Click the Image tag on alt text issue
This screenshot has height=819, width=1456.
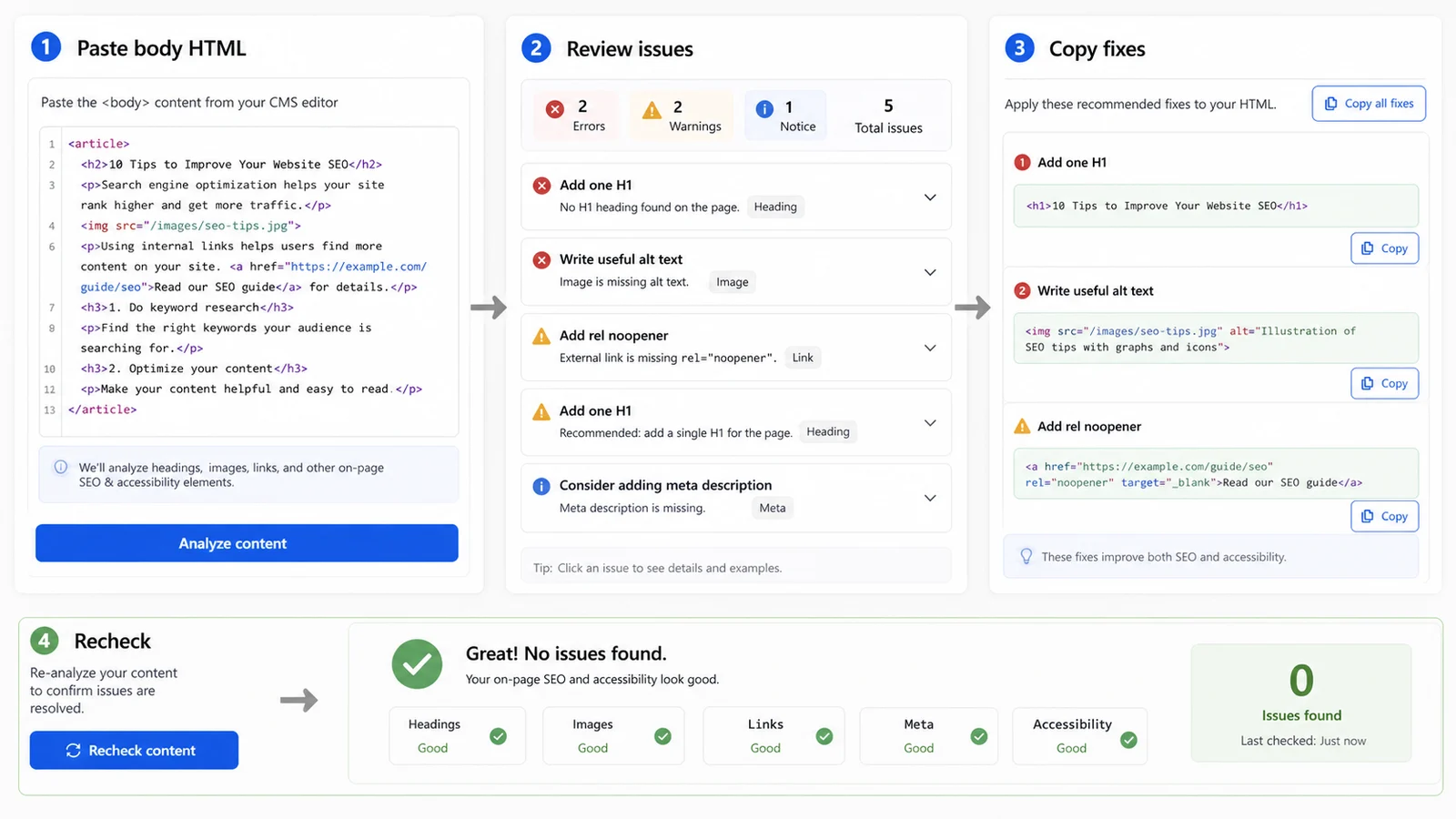(x=733, y=282)
